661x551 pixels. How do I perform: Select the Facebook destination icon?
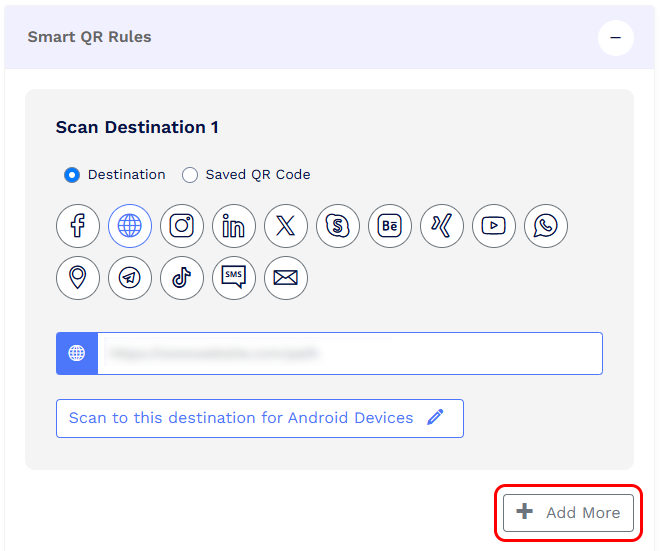click(x=78, y=226)
